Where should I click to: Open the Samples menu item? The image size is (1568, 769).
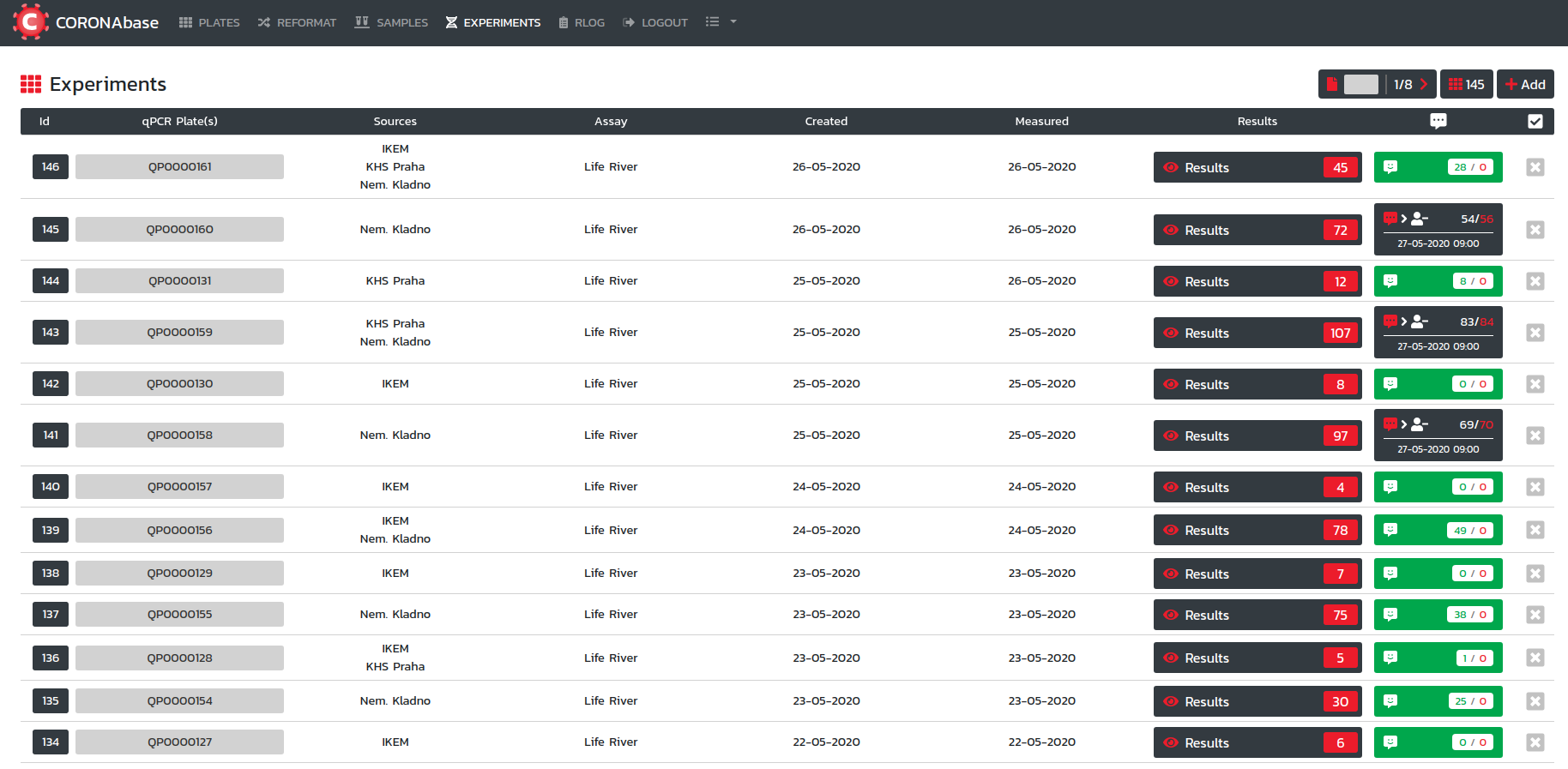[x=391, y=22]
